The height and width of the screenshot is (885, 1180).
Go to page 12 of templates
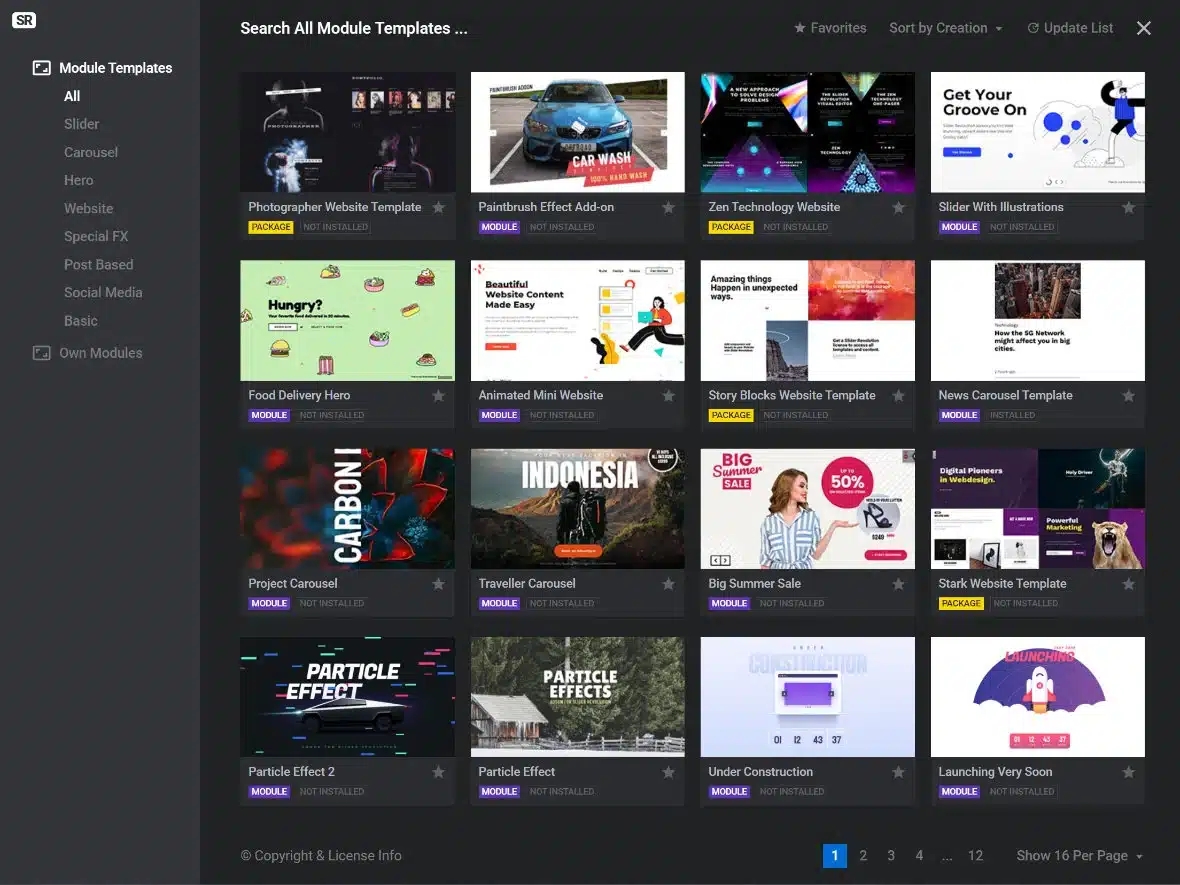coord(975,856)
